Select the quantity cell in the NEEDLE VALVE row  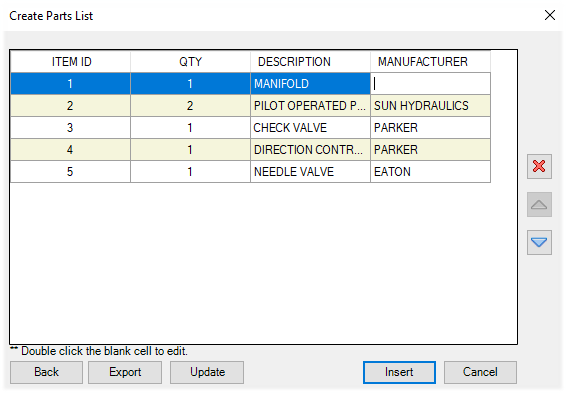[191, 172]
